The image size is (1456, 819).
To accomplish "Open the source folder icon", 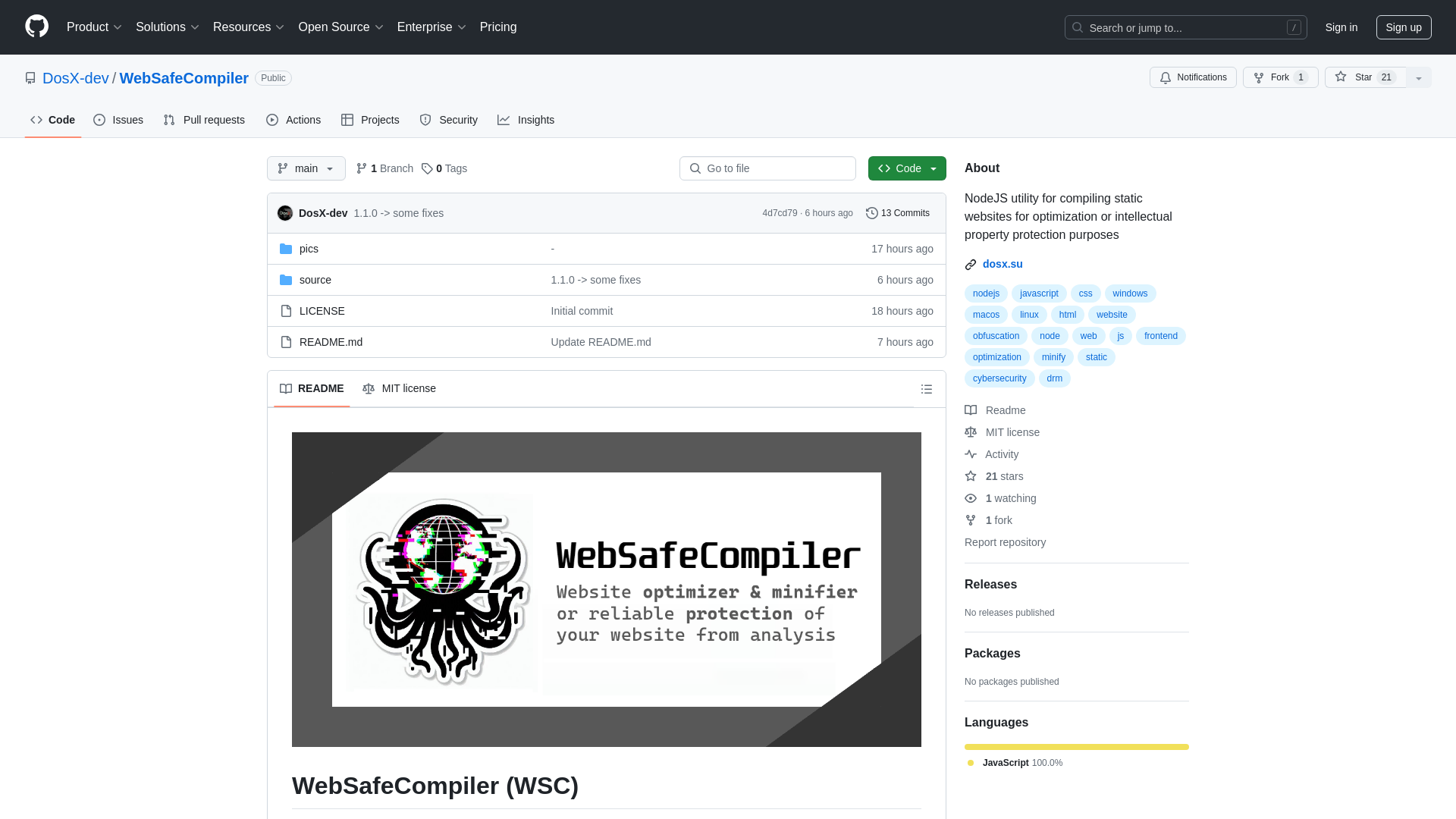I will pos(286,280).
